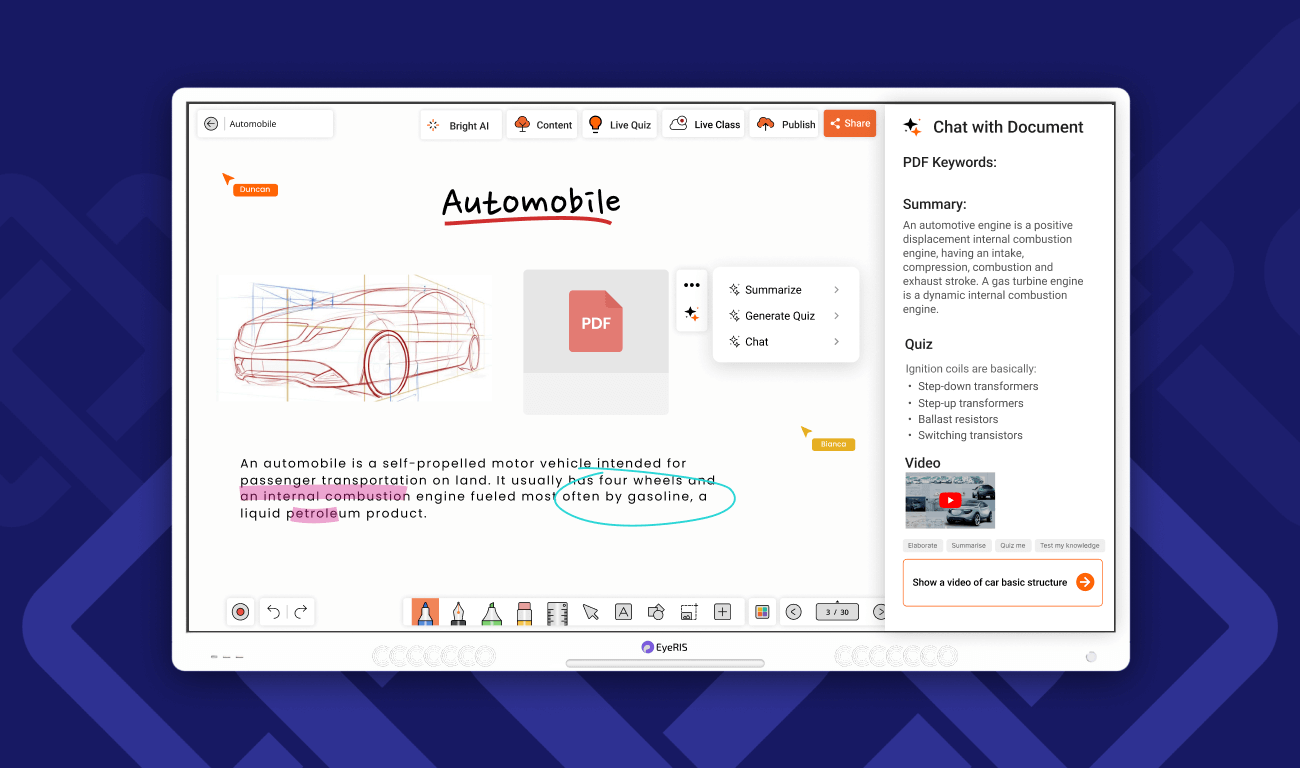
Task: Click the Summarise suggestion chip
Action: click(x=968, y=546)
